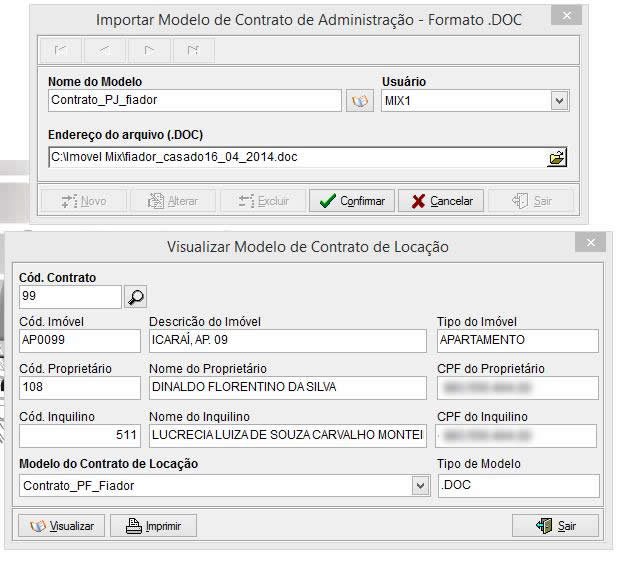Click the Imprimir button
This screenshot has height=561, width=627.
(x=153, y=526)
